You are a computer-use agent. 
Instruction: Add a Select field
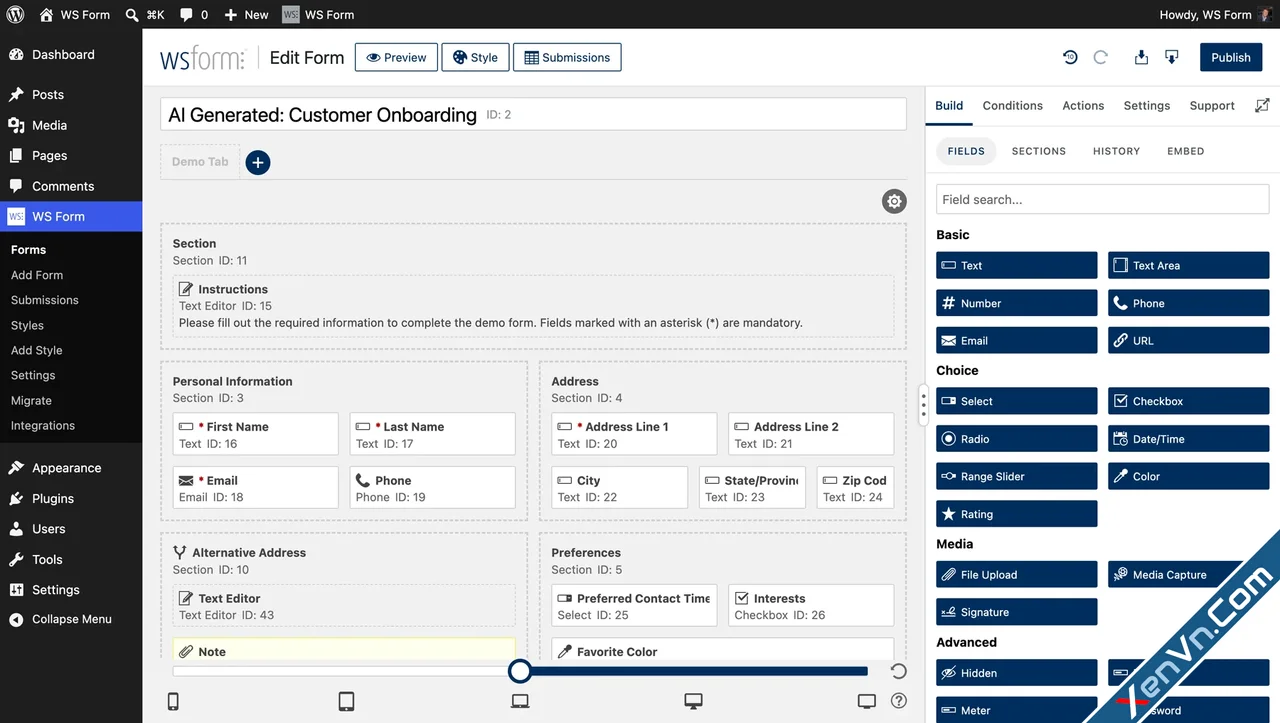pos(1016,401)
